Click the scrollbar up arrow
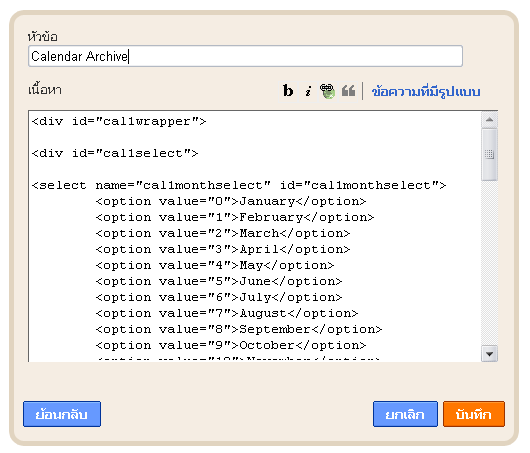Image resolution: width=530 pixels, height=453 pixels. [x=489, y=120]
